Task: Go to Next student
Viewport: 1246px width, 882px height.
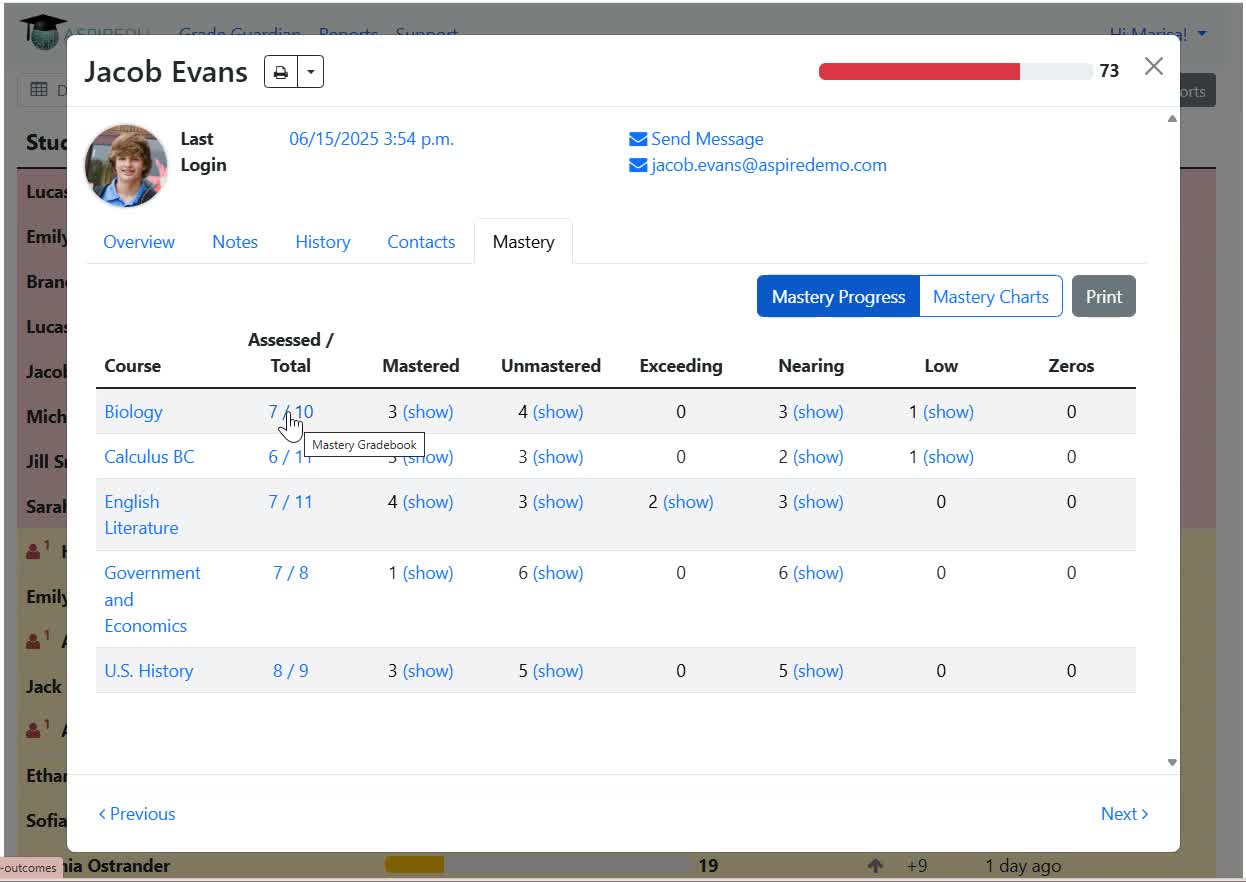Action: (1124, 814)
